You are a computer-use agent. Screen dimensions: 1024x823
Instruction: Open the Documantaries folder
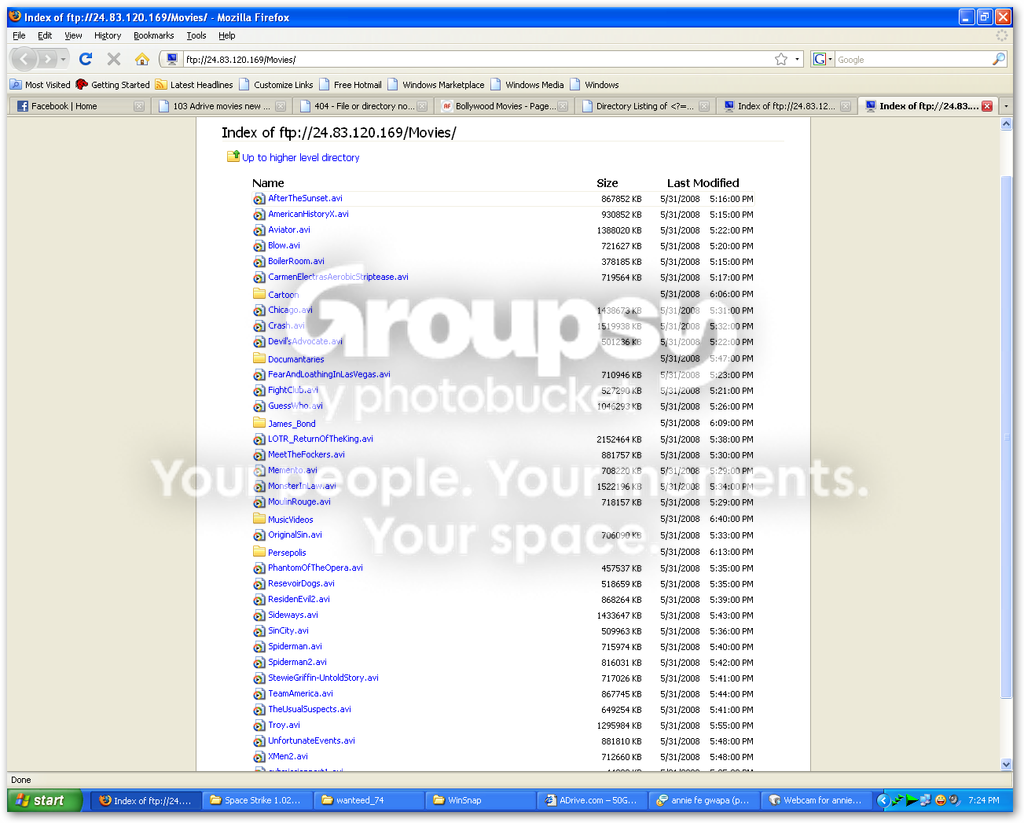pyautogui.click(x=296, y=359)
